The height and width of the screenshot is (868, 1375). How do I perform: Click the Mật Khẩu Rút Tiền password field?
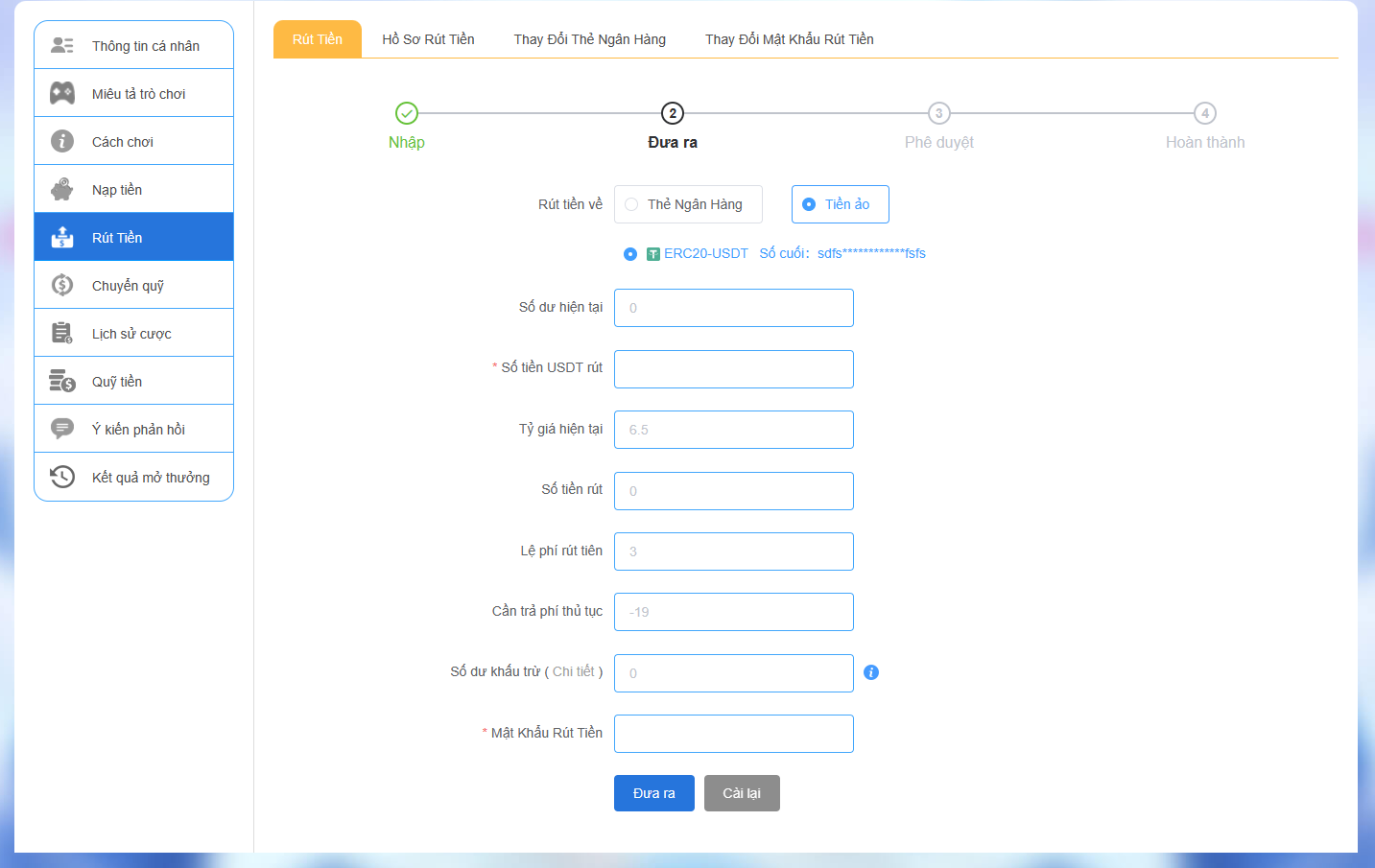coord(734,734)
